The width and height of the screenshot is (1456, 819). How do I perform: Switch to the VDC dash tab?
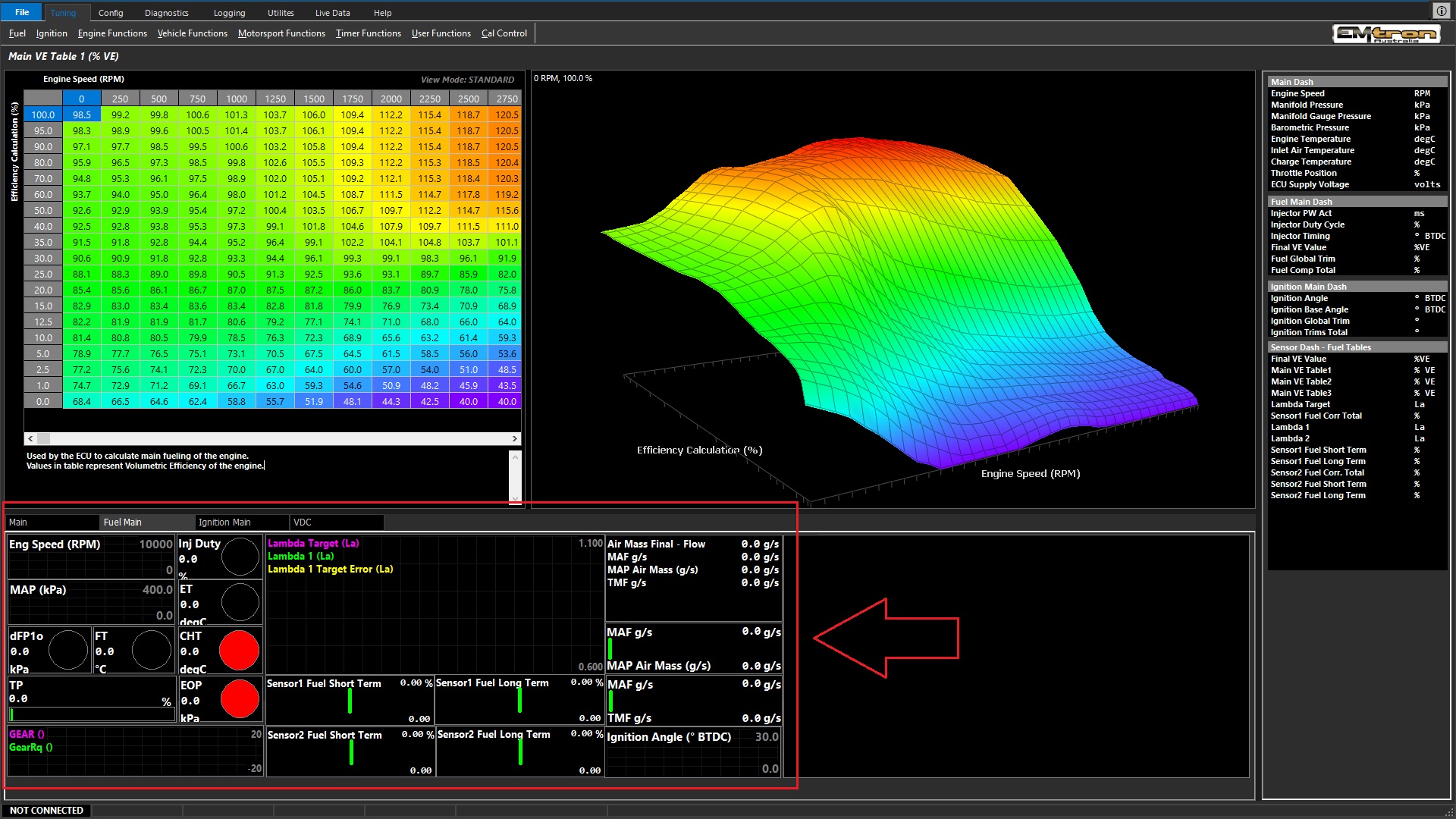pos(303,522)
